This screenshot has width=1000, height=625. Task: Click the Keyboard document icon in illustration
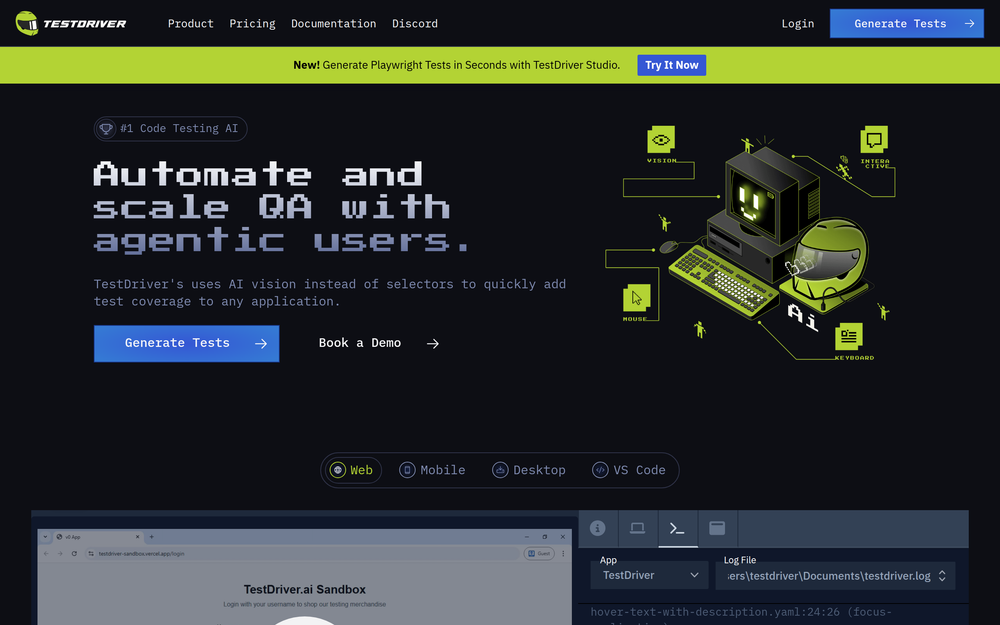pyautogui.click(x=849, y=336)
